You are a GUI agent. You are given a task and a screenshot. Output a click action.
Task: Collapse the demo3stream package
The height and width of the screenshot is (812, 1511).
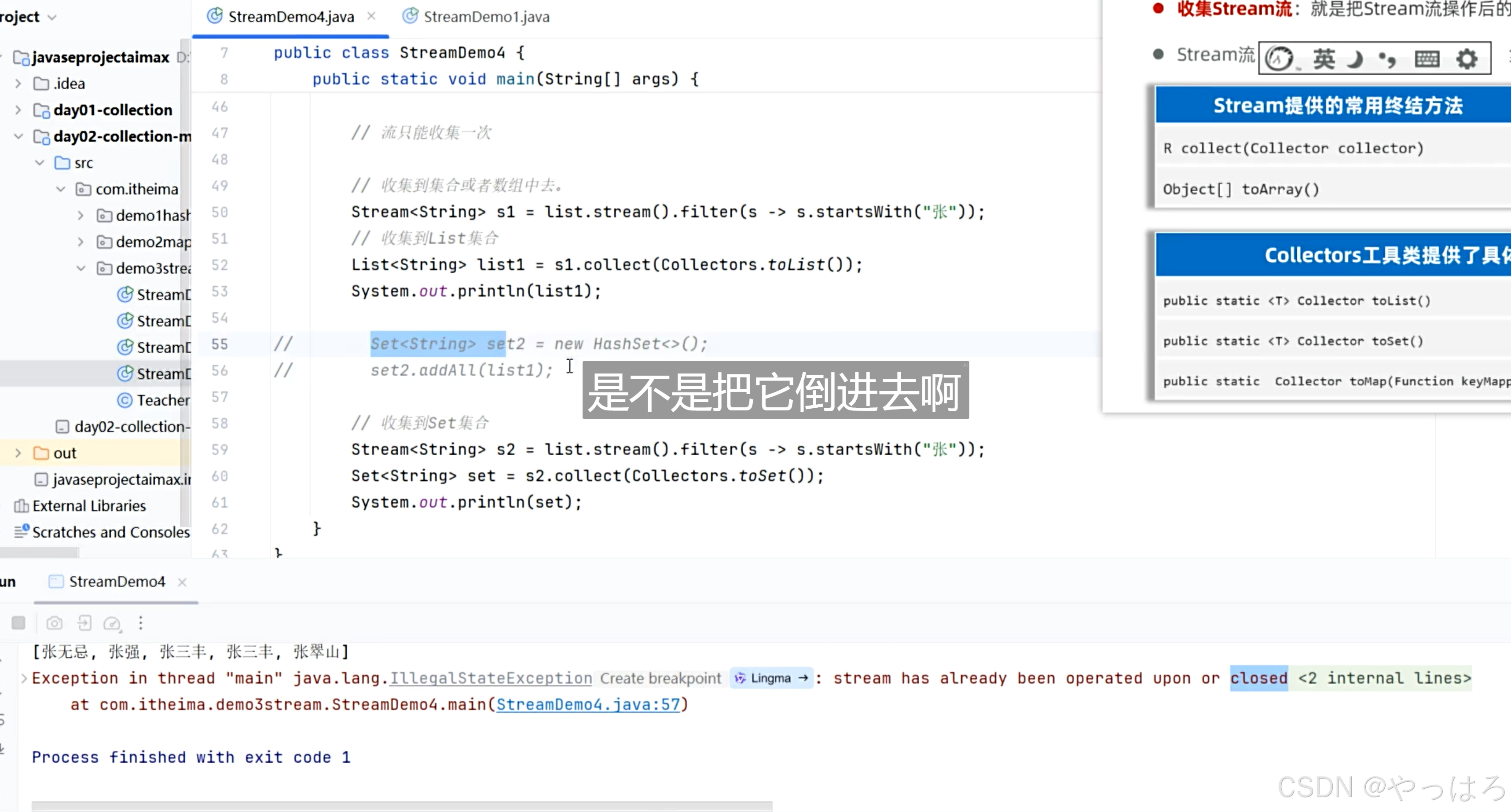coord(81,268)
